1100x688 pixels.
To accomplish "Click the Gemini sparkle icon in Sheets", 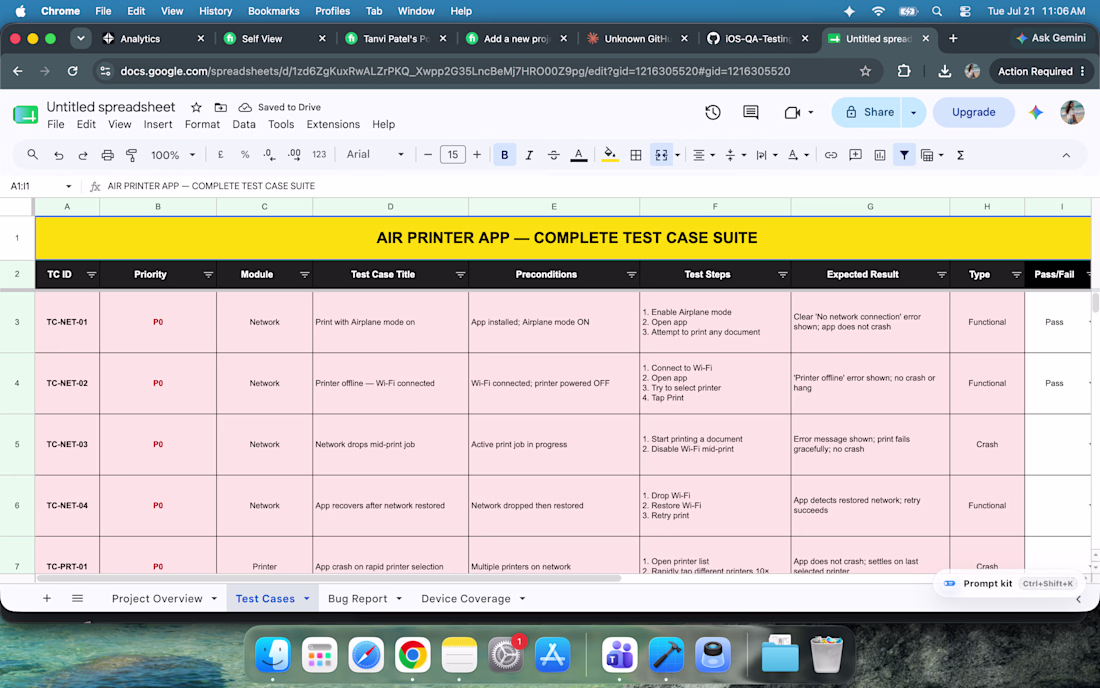I will click(x=1035, y=112).
